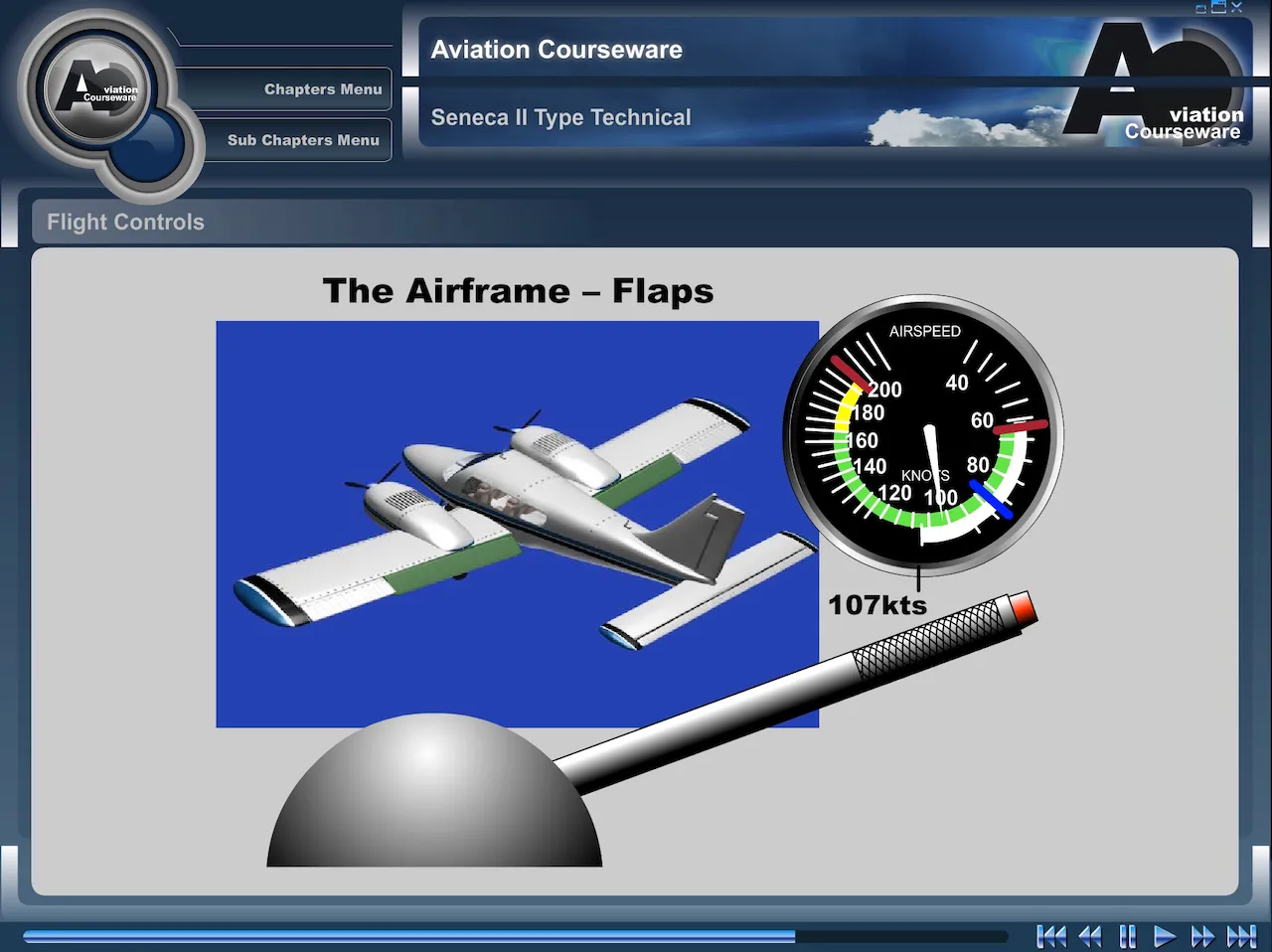Click the Aviation Courseware heading text
The image size is (1272, 952).
pyautogui.click(x=556, y=49)
